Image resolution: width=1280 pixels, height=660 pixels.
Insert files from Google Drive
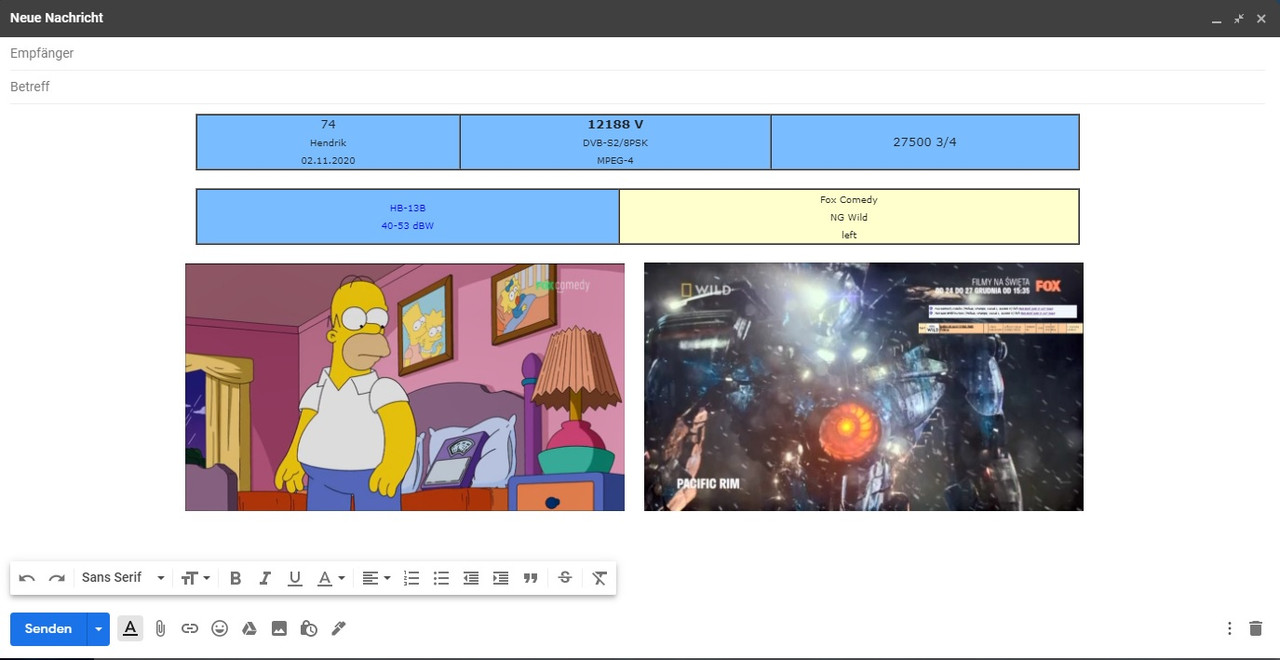[249, 628]
